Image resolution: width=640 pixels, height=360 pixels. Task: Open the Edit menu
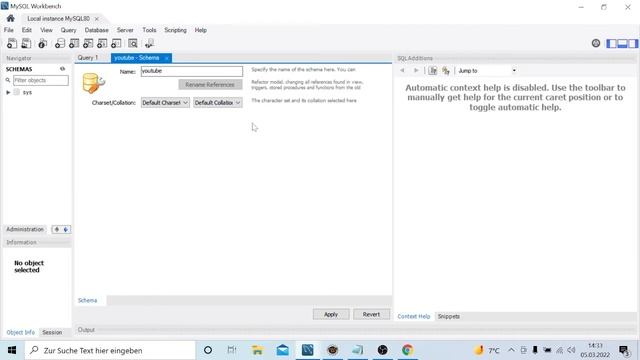pos(27,30)
